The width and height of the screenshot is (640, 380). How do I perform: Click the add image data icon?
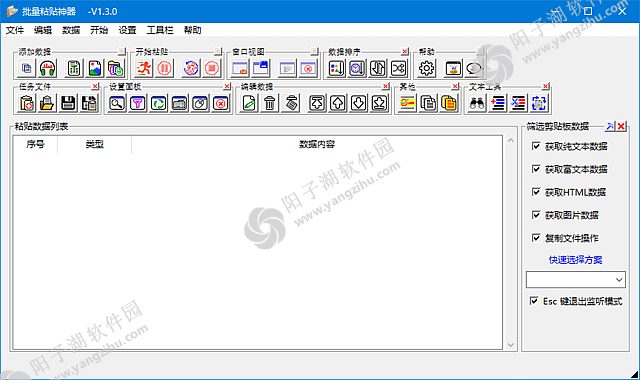95,68
